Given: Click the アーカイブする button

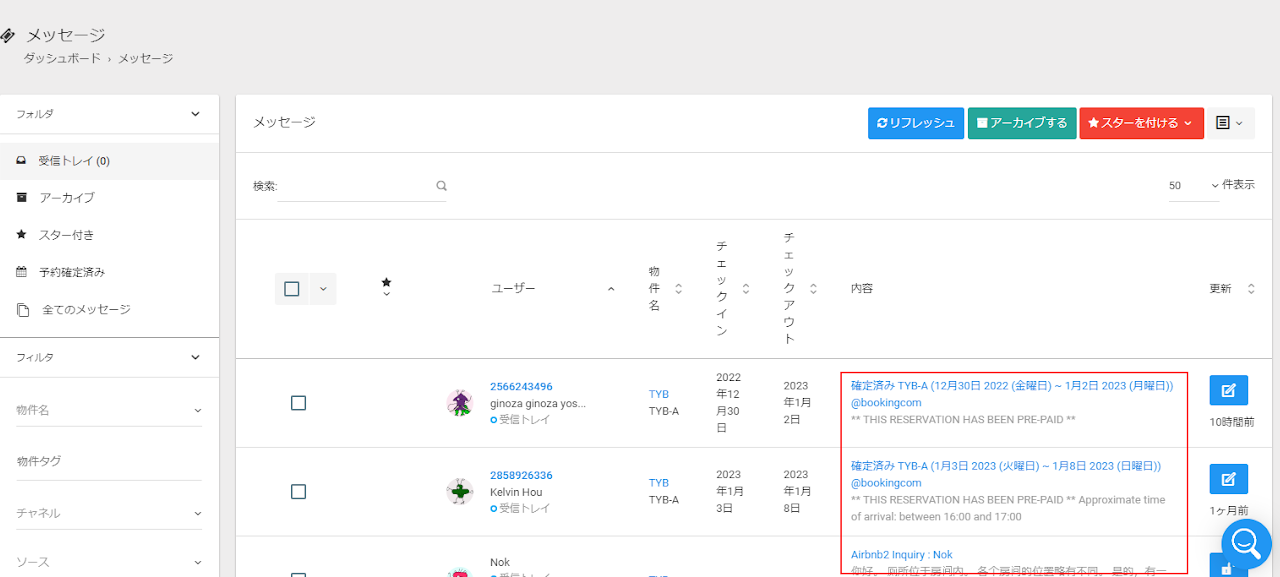Looking at the screenshot, I should tap(1021, 123).
